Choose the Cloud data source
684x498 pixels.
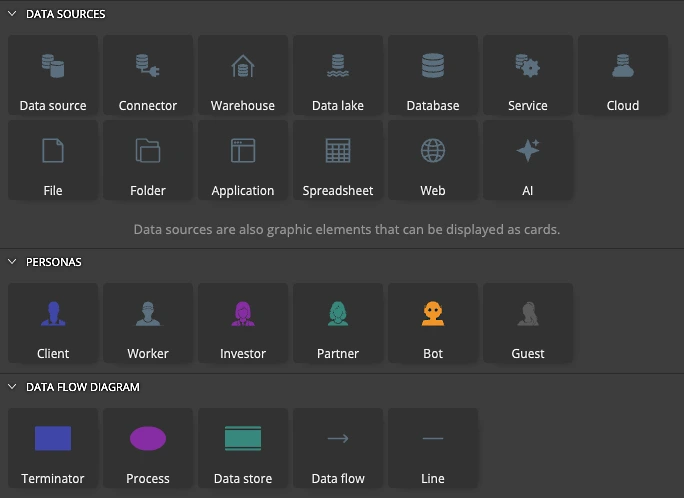point(623,75)
